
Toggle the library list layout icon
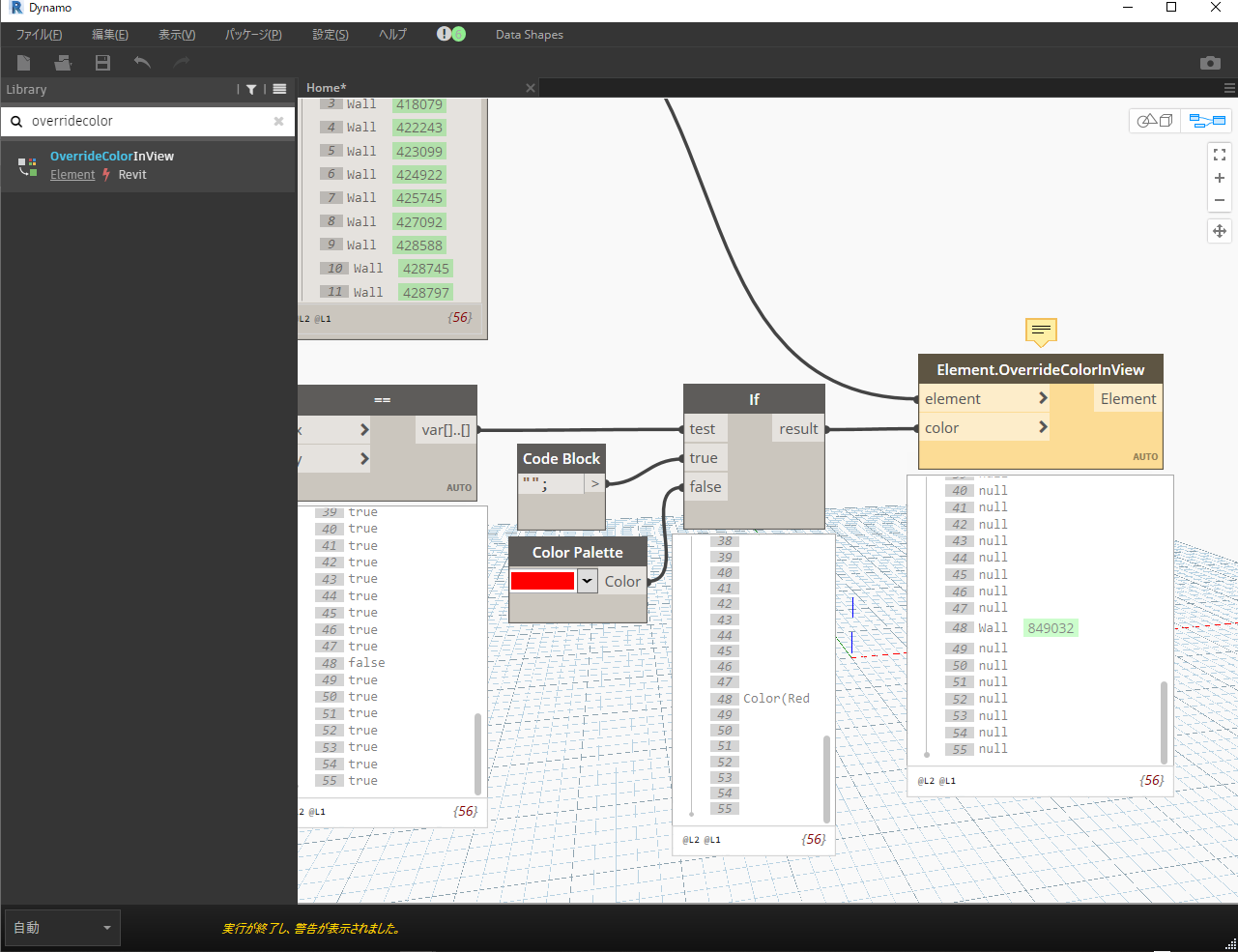click(279, 89)
